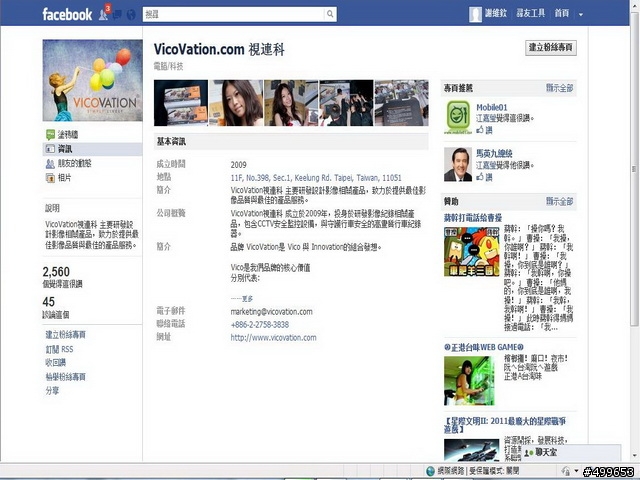Click the Create Page (建立粉絲專頁) button

[551, 48]
